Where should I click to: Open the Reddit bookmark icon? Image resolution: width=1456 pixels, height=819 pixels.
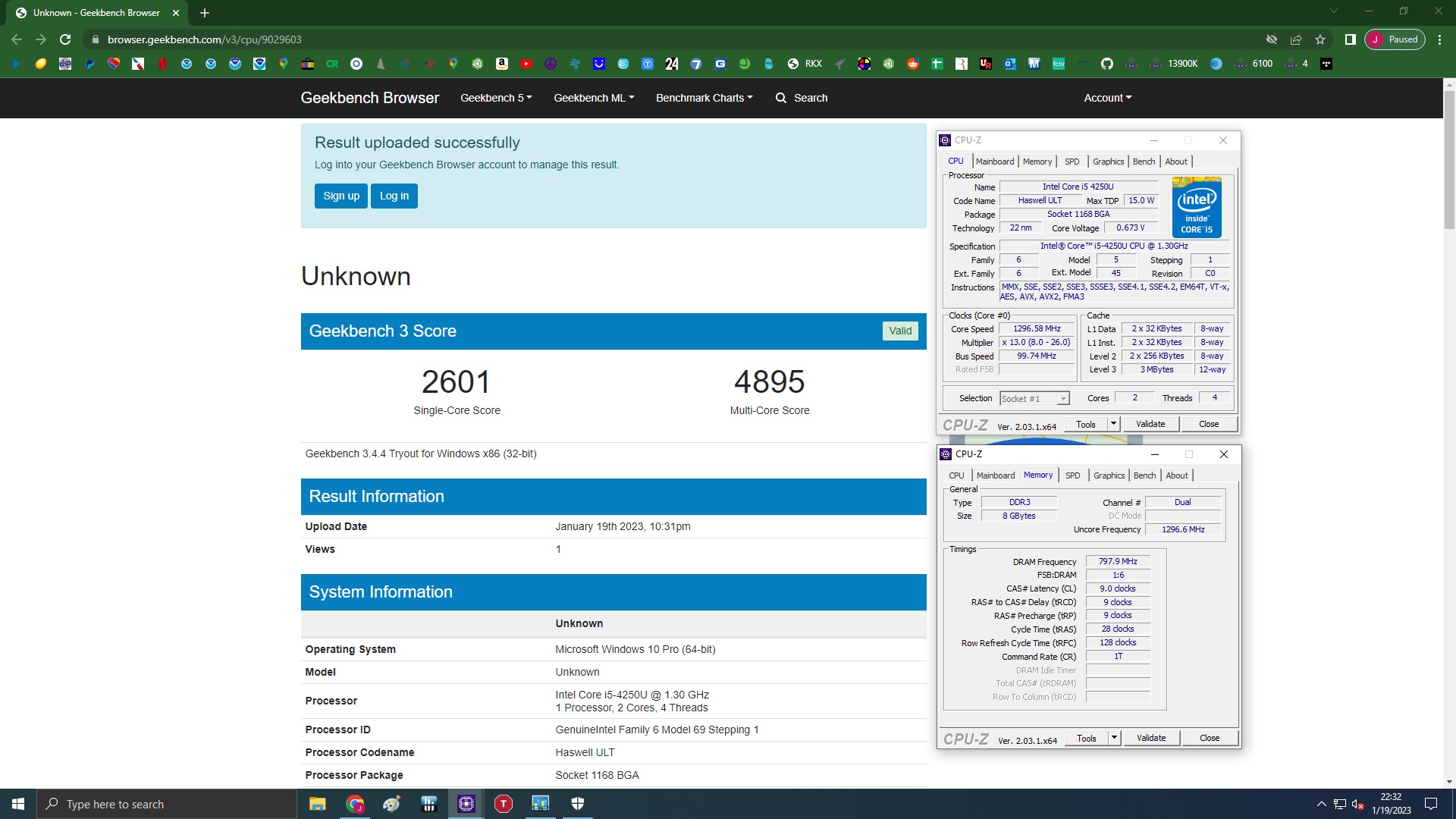913,64
